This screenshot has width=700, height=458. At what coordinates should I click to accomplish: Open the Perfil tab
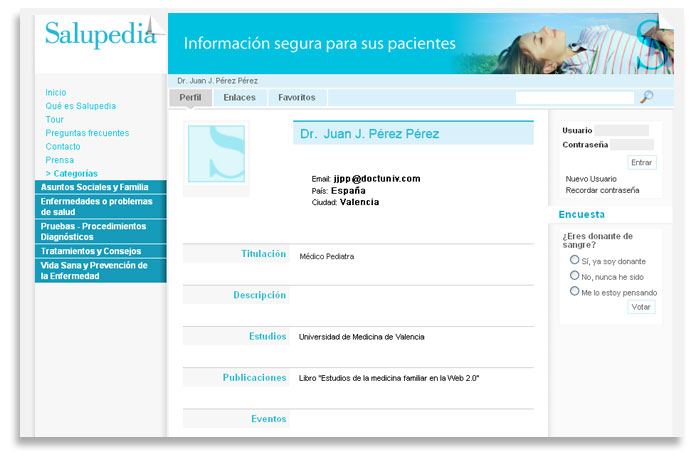190,98
